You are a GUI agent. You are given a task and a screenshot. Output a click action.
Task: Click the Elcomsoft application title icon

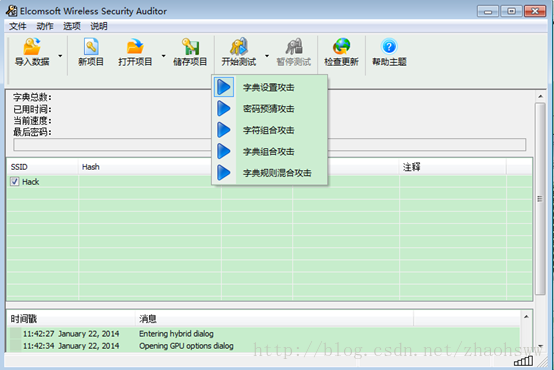coord(11,11)
